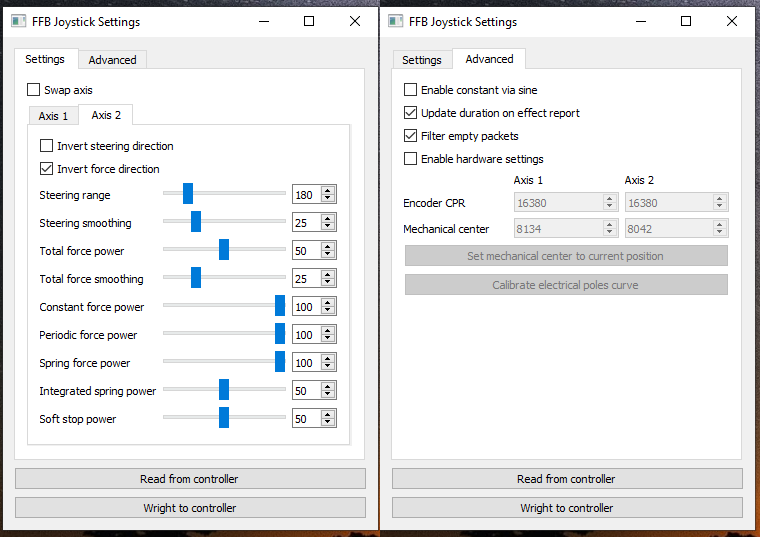Click Calibrate electrical poles curve button
The height and width of the screenshot is (537, 760).
click(x=566, y=285)
